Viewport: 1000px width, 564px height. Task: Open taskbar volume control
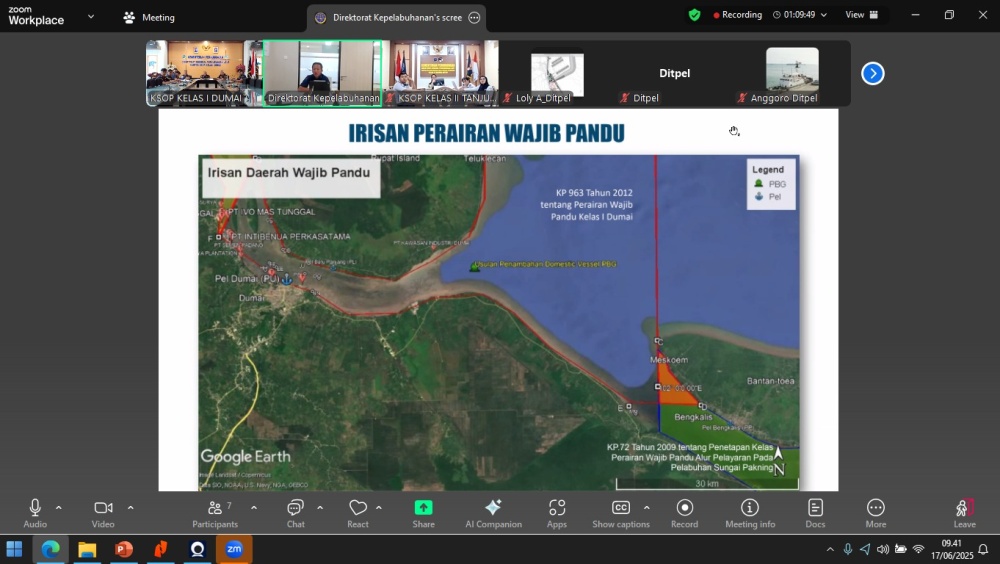883,549
